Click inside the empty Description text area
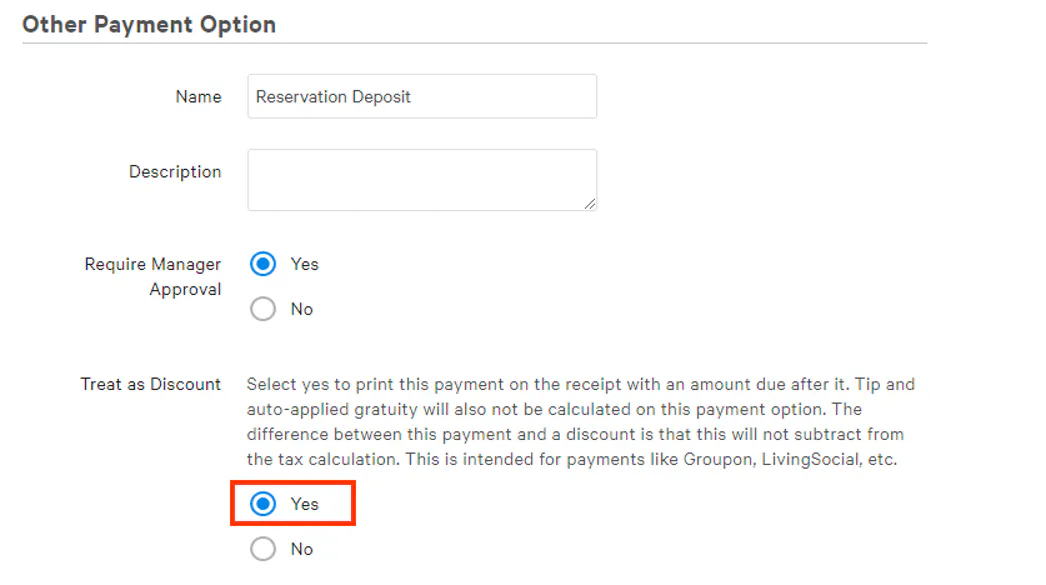This screenshot has height=585, width=1046. [x=421, y=180]
